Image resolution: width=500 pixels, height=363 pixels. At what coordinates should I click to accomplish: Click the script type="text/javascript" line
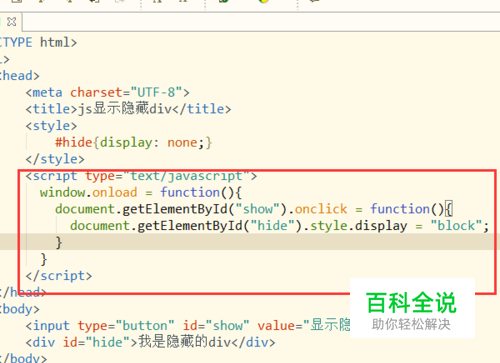141,176
